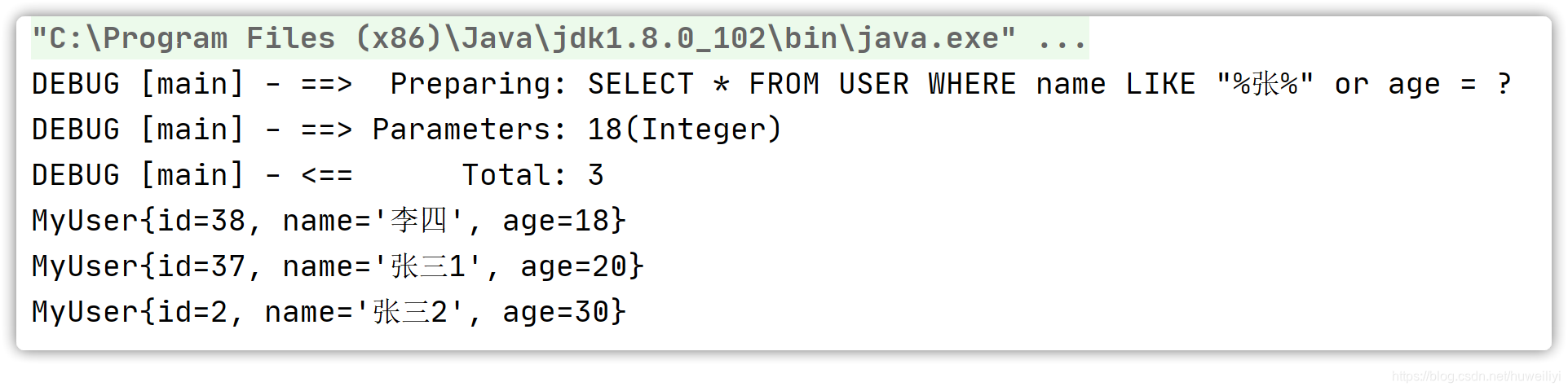Click the MyUser id=2 output row
This screenshot has width=1568, height=391.
click(x=329, y=312)
